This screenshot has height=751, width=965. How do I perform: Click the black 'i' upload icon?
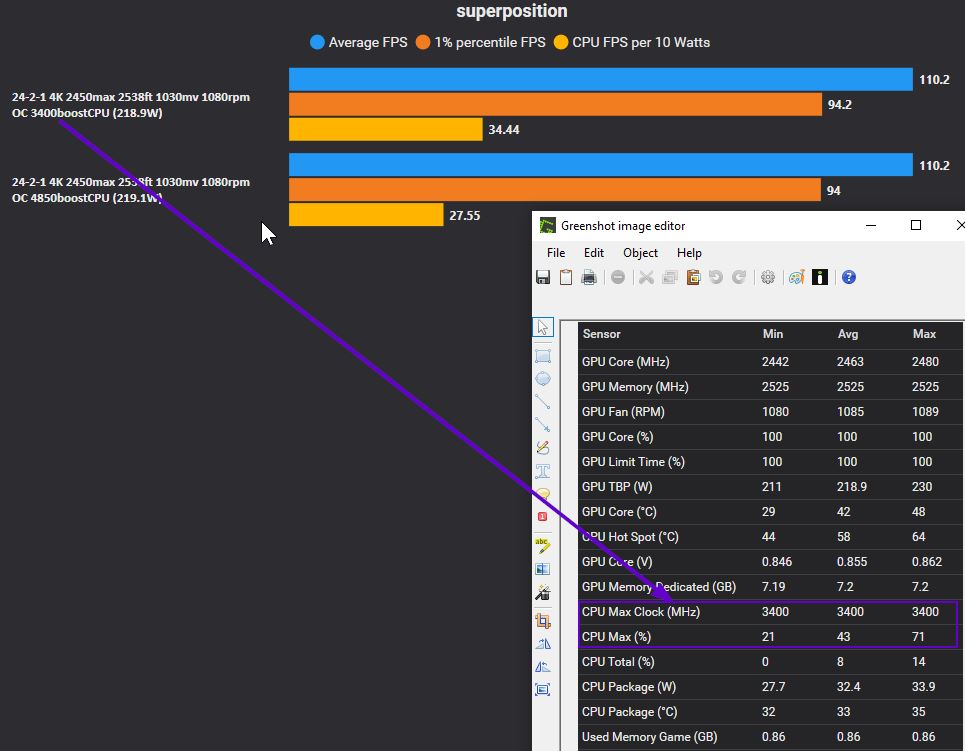(x=820, y=278)
